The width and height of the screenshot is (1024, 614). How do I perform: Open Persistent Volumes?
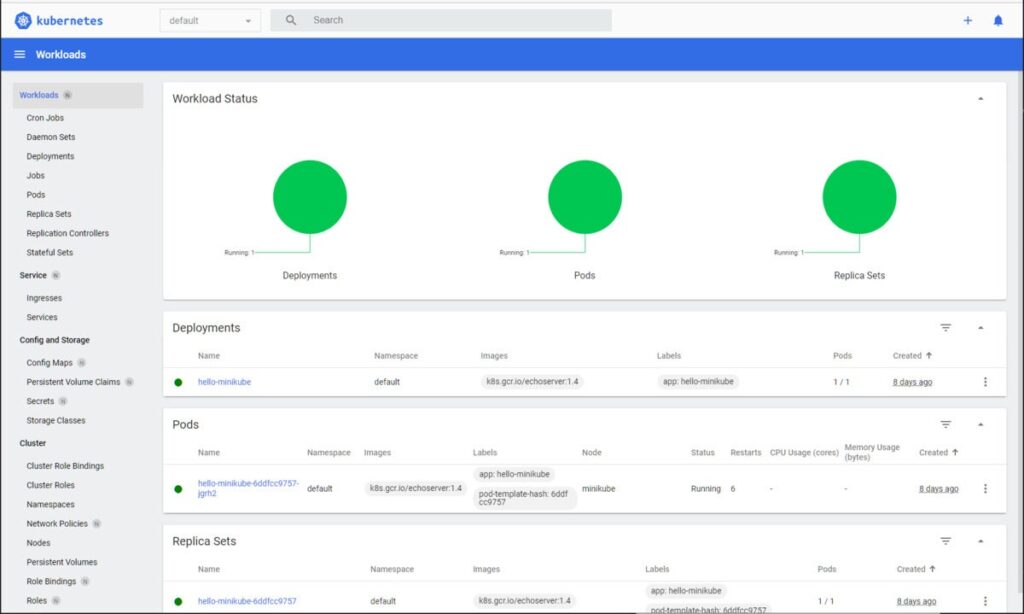coord(62,562)
